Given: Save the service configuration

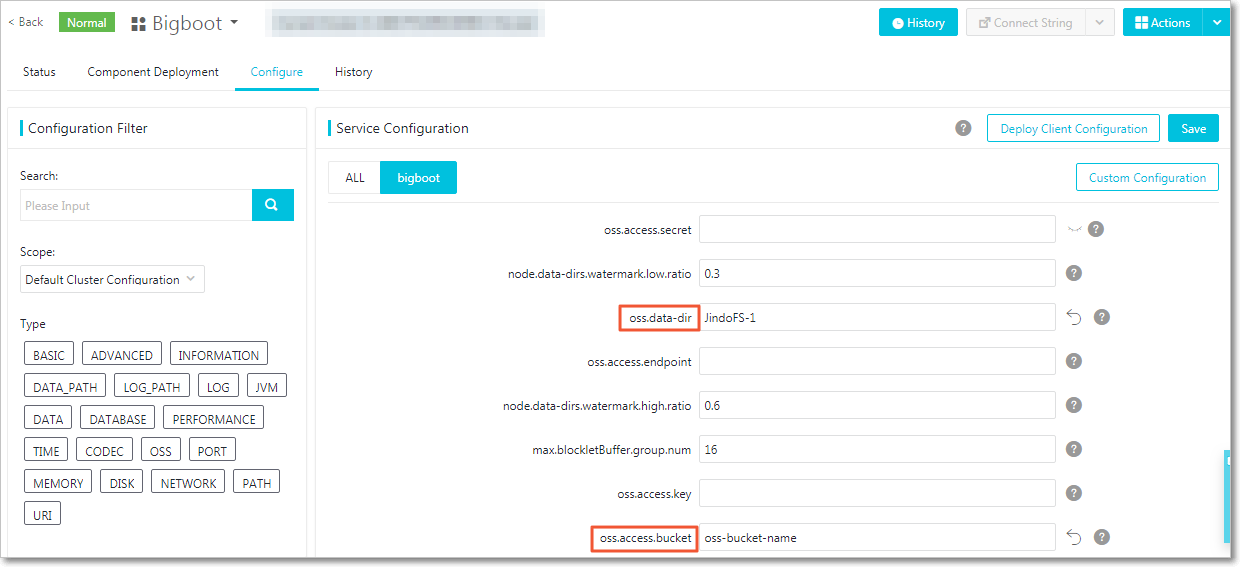Looking at the screenshot, I should coord(1193,128).
